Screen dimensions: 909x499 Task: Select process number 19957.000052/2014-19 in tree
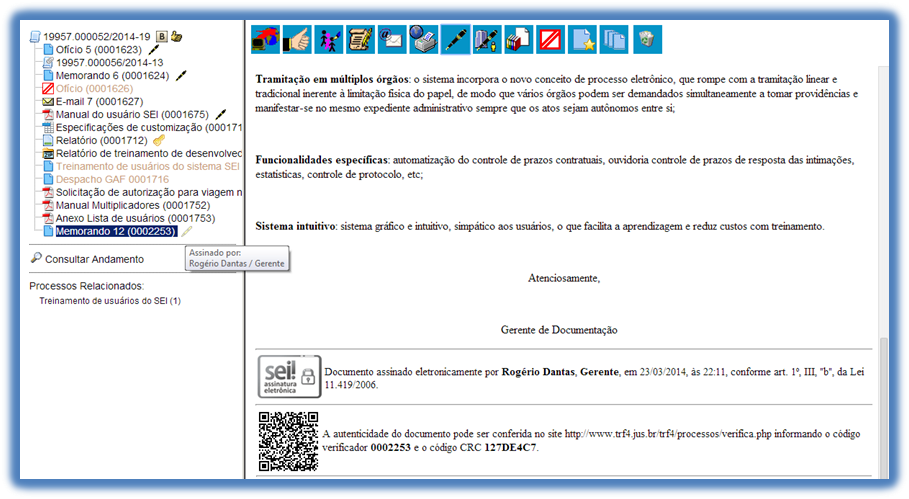point(97,37)
